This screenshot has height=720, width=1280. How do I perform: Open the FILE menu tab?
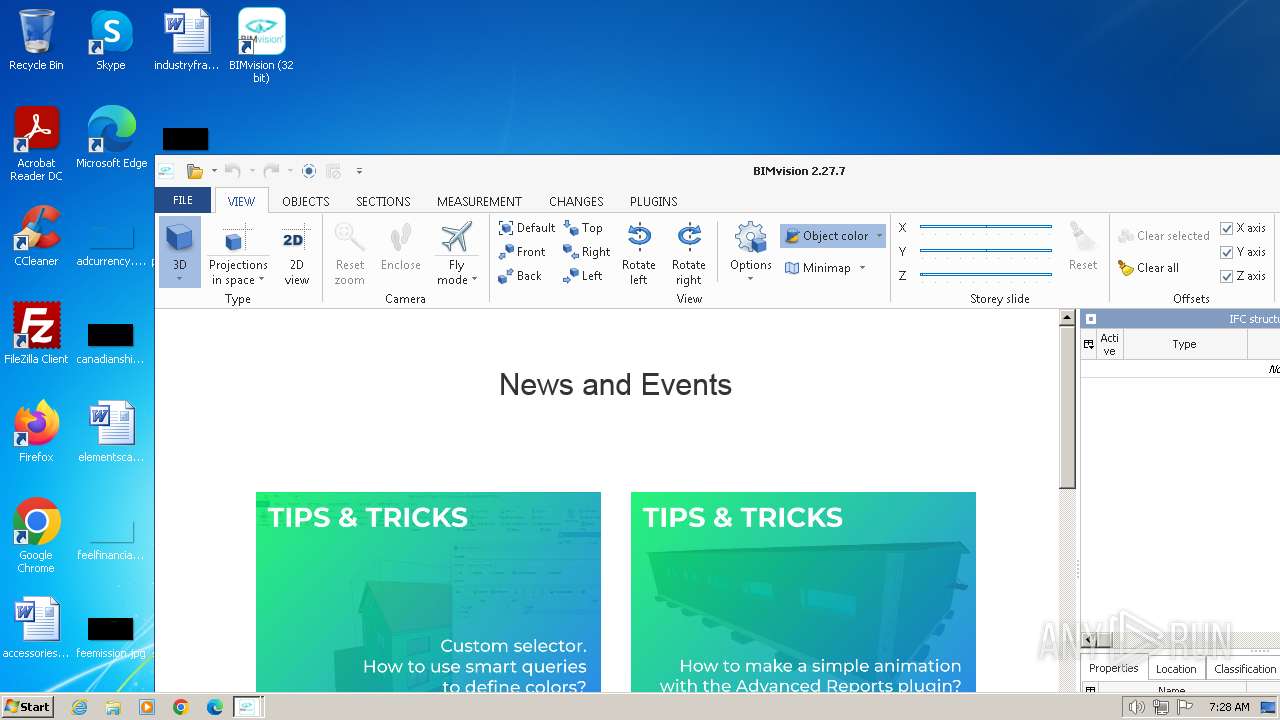click(183, 200)
